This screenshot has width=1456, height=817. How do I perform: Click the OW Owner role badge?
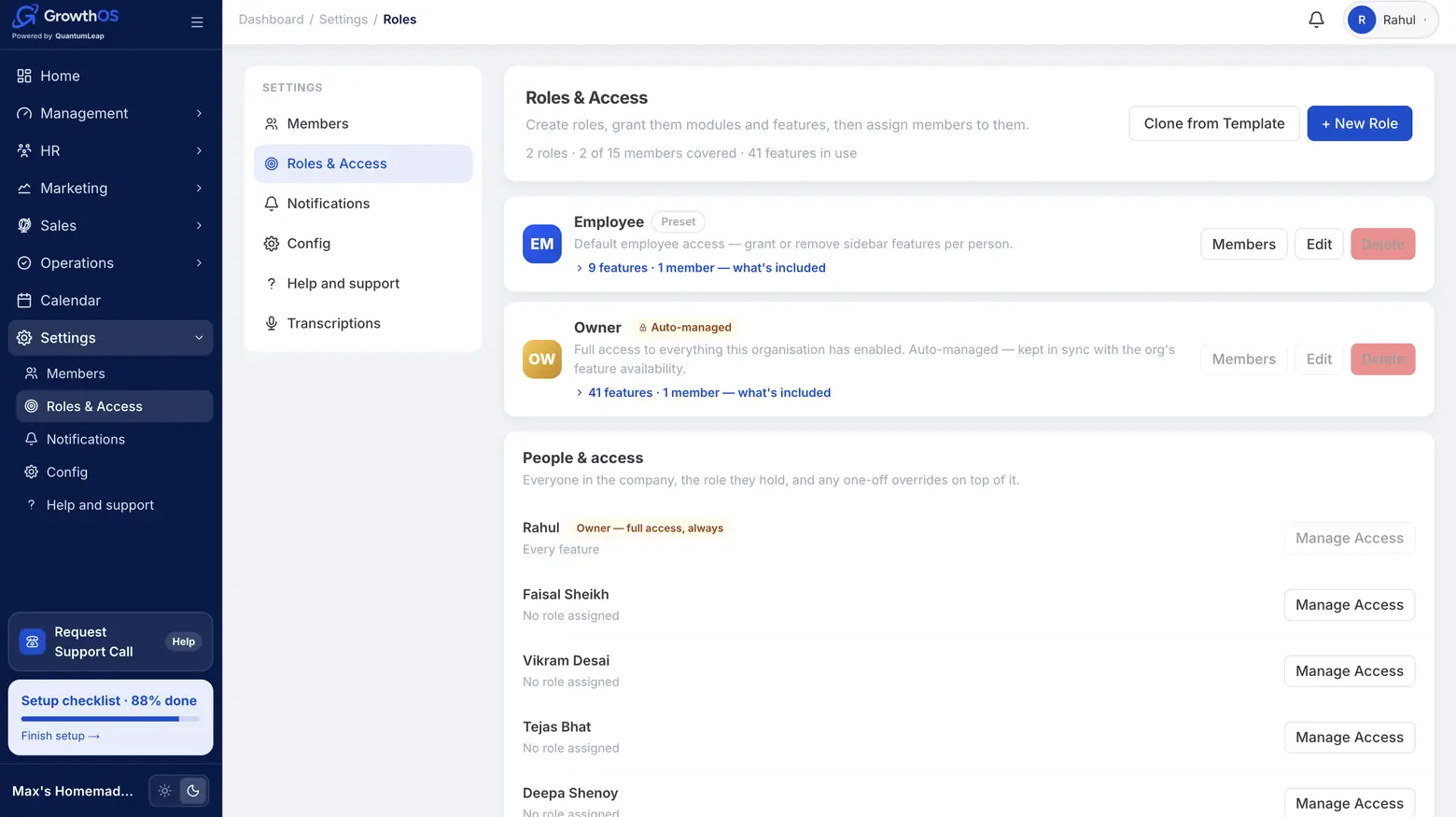[x=542, y=359]
